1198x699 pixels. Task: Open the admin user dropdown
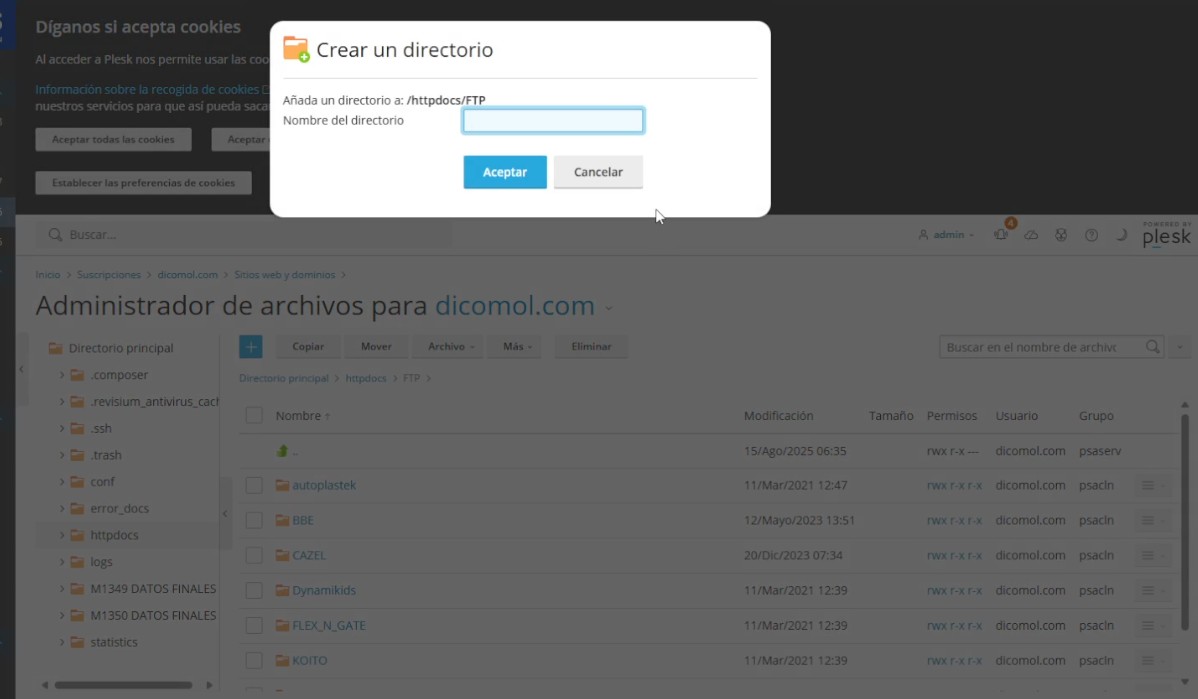click(x=946, y=235)
